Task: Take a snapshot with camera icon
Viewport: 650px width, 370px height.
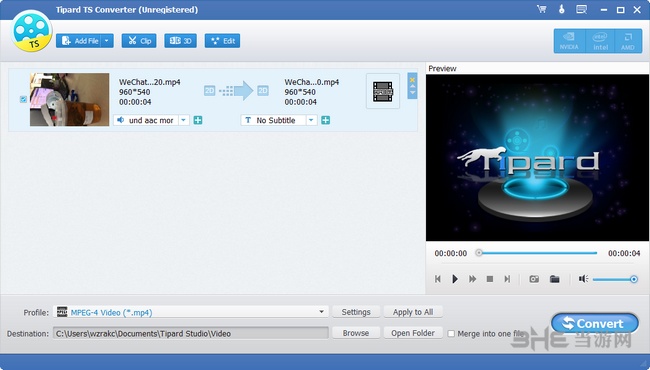Action: (534, 279)
